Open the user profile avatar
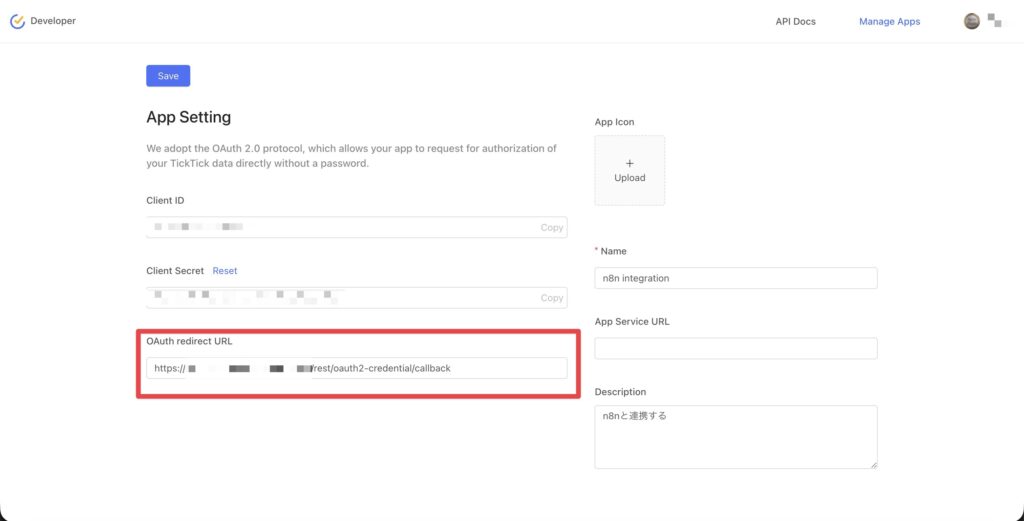1024x521 pixels. [x=972, y=22]
